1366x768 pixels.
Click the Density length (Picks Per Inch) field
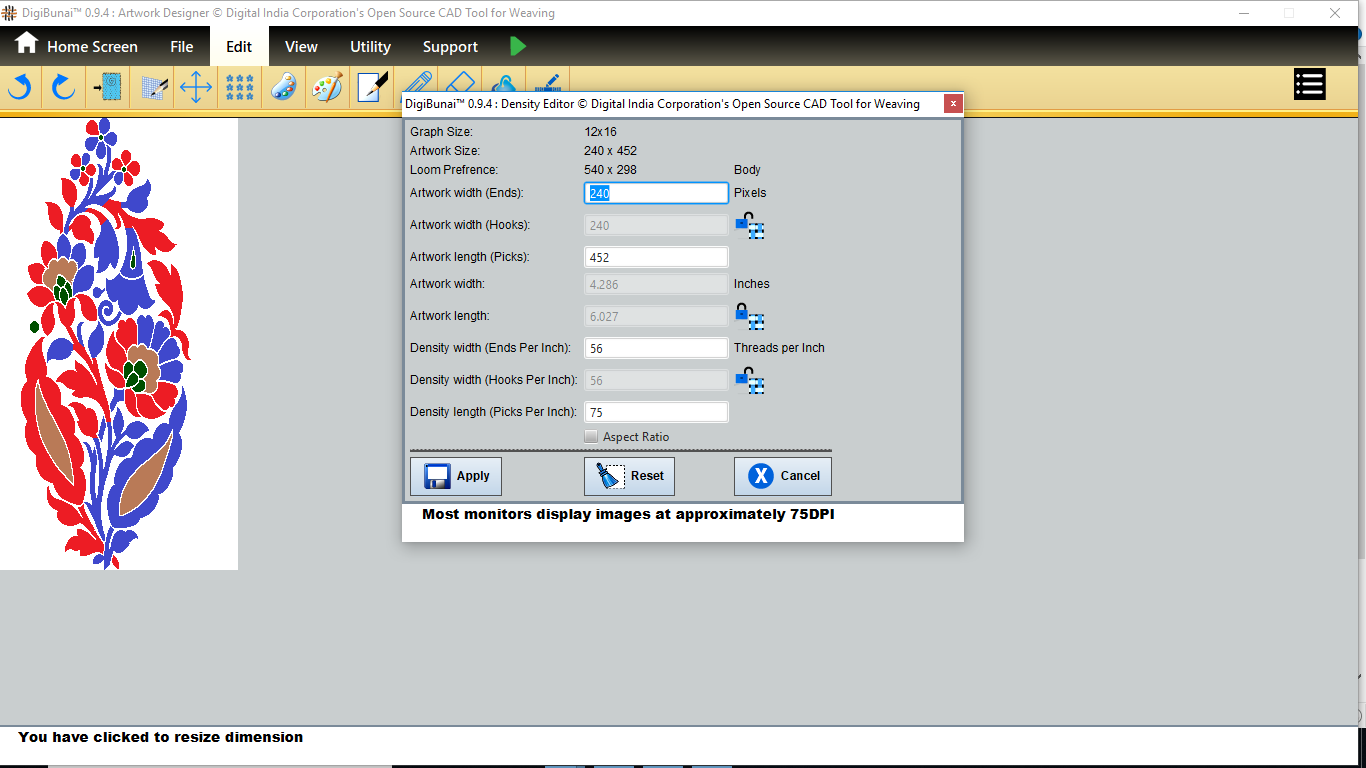point(656,412)
